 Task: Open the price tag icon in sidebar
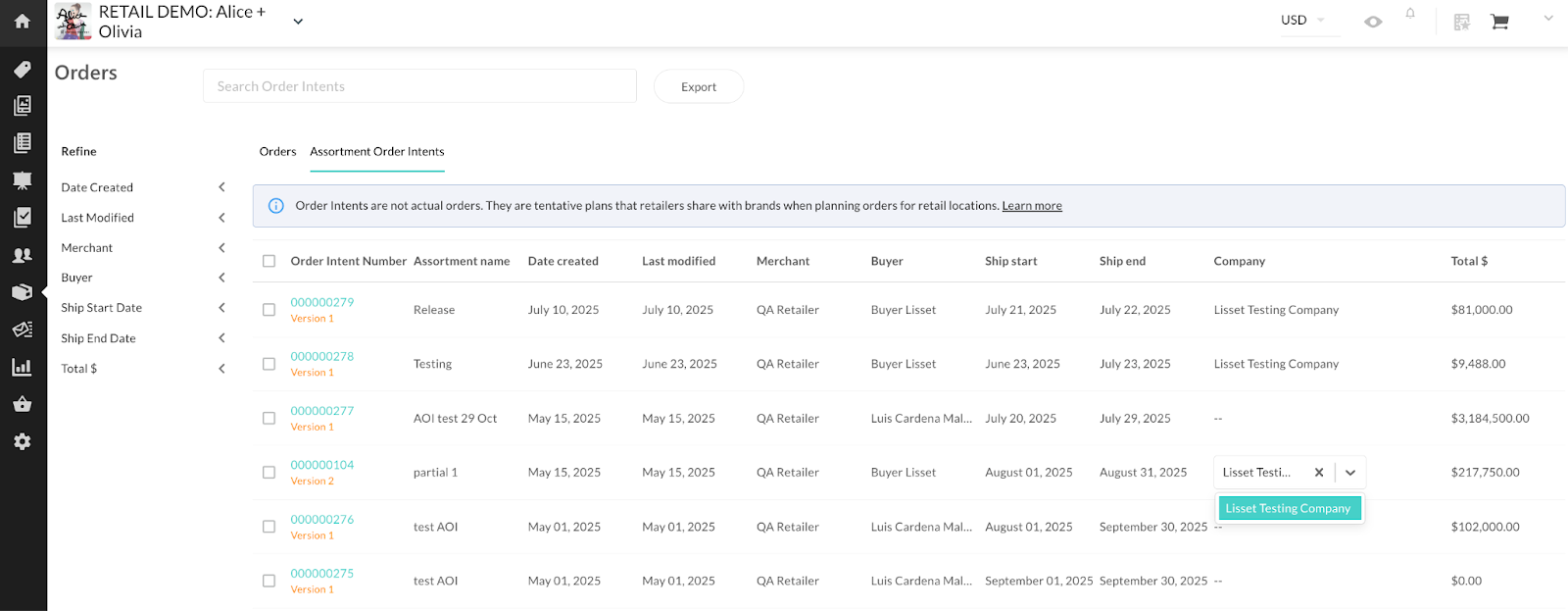22,70
